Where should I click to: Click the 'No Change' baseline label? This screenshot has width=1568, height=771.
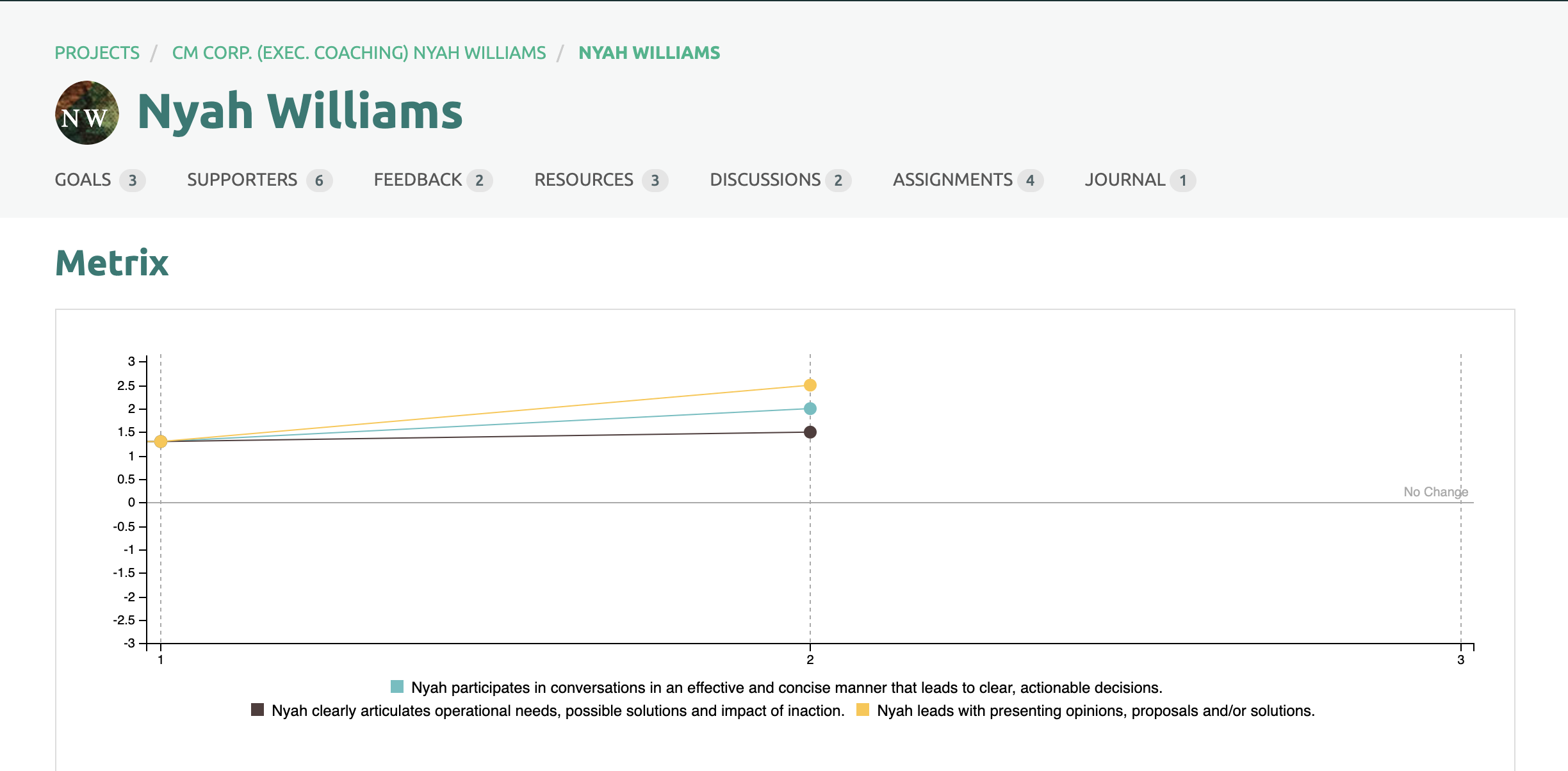click(x=1435, y=492)
